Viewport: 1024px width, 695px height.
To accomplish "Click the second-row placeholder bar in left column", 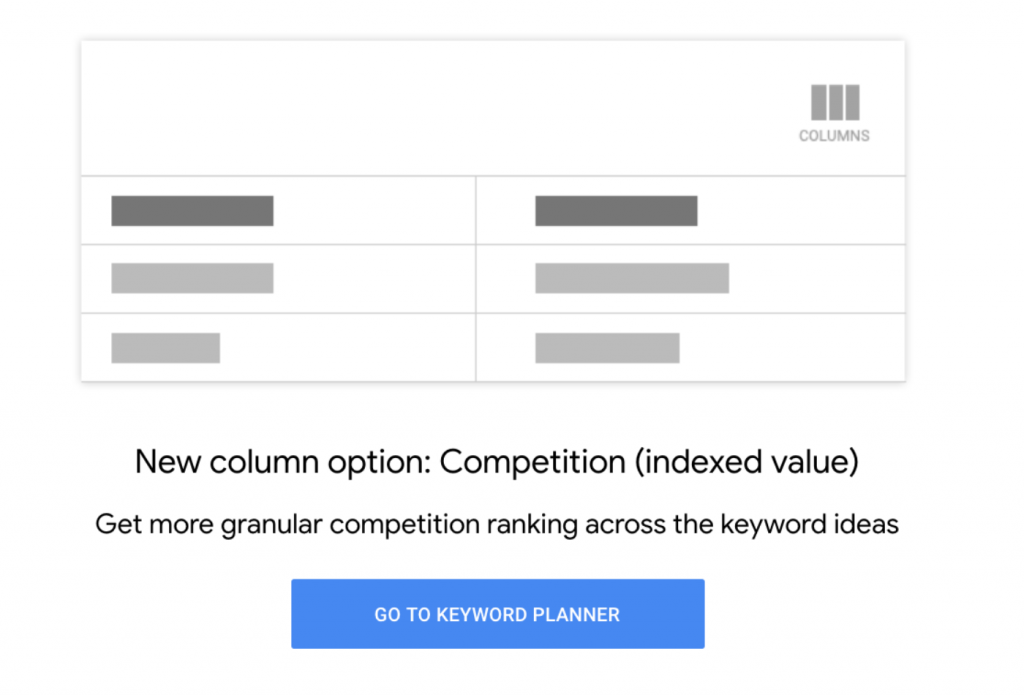I will pyautogui.click(x=192, y=278).
